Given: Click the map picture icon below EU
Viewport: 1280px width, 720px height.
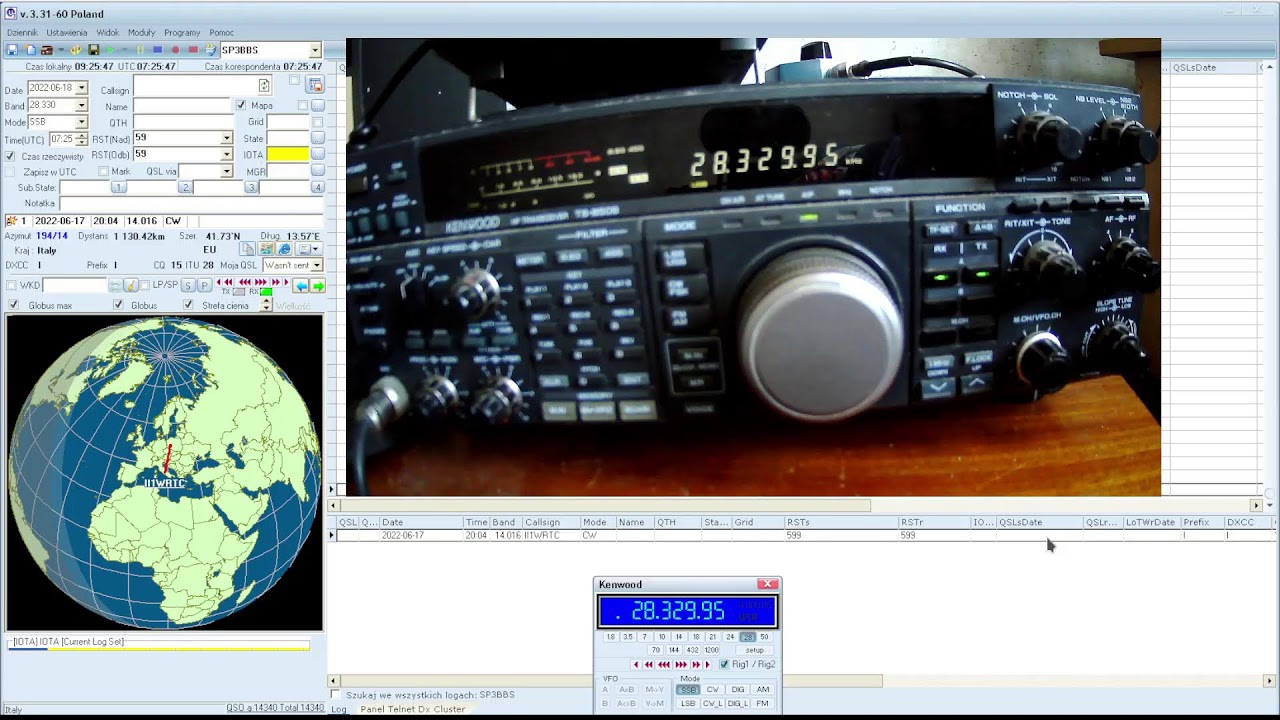Looking at the screenshot, I should (x=266, y=249).
